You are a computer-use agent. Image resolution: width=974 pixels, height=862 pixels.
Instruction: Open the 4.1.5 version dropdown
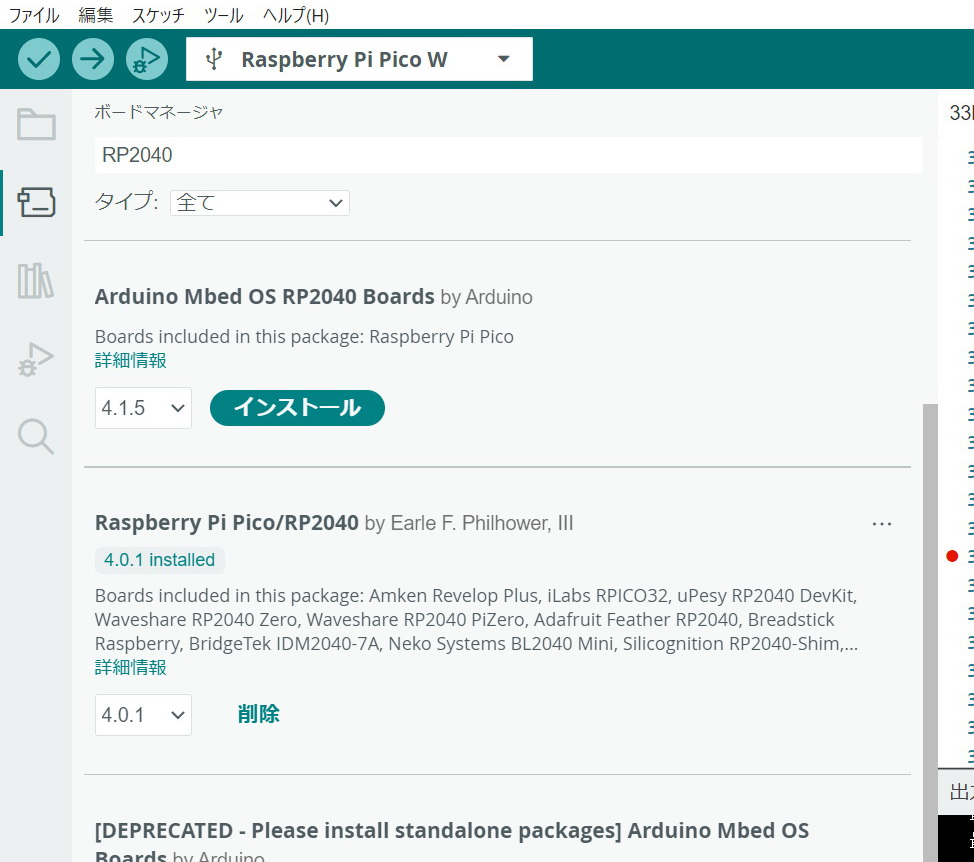pyautogui.click(x=143, y=408)
